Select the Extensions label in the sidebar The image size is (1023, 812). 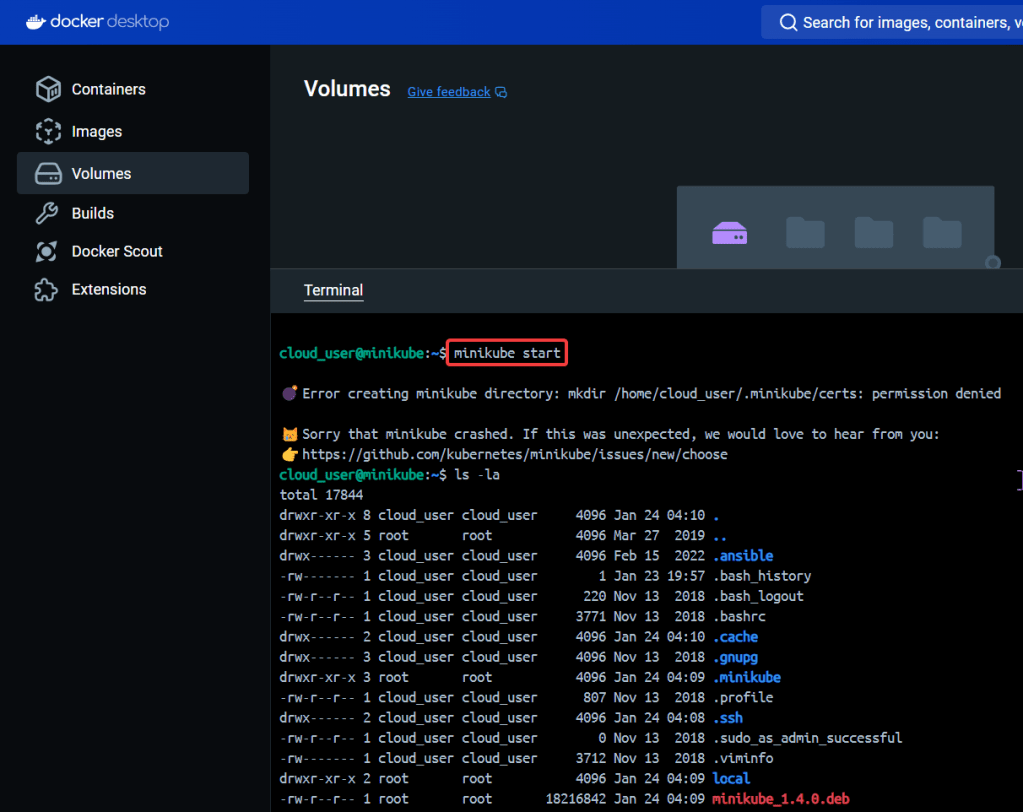coord(109,290)
